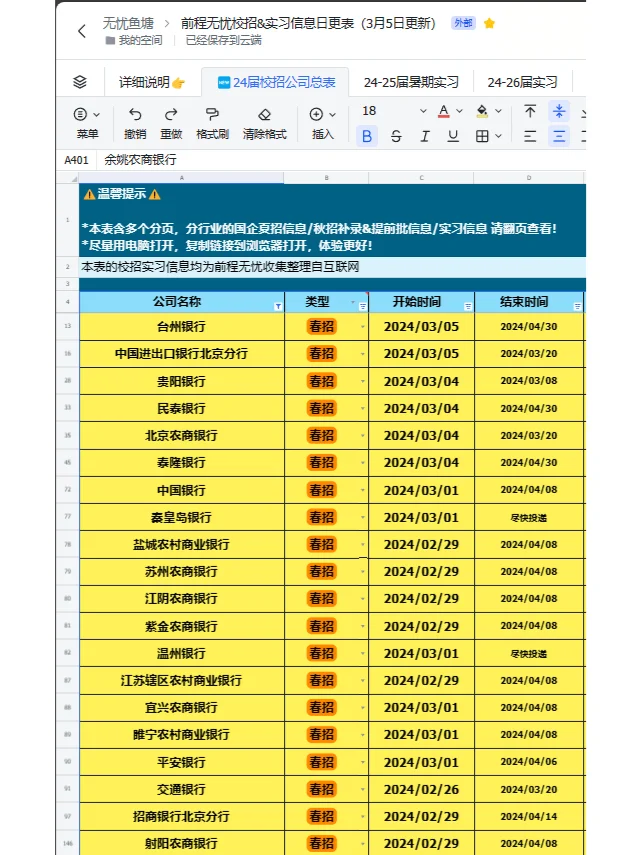The image size is (641, 855).
Task: Click 春招 tag in 中国银行 row
Action: [321, 490]
